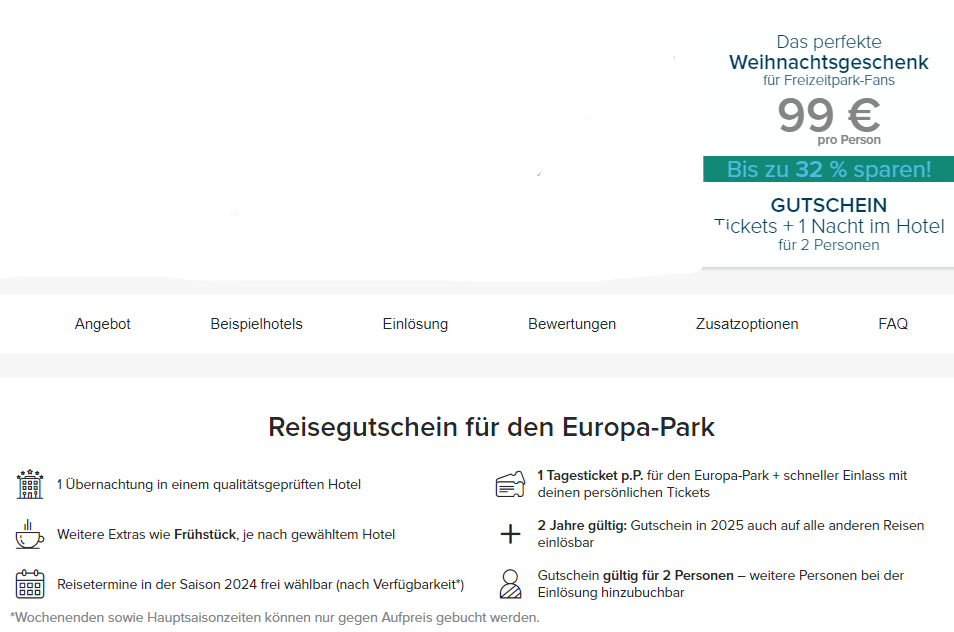This screenshot has height=632, width=954.
Task: Click the plus icon beside 2 Jahre gültig
Action: click(x=510, y=533)
